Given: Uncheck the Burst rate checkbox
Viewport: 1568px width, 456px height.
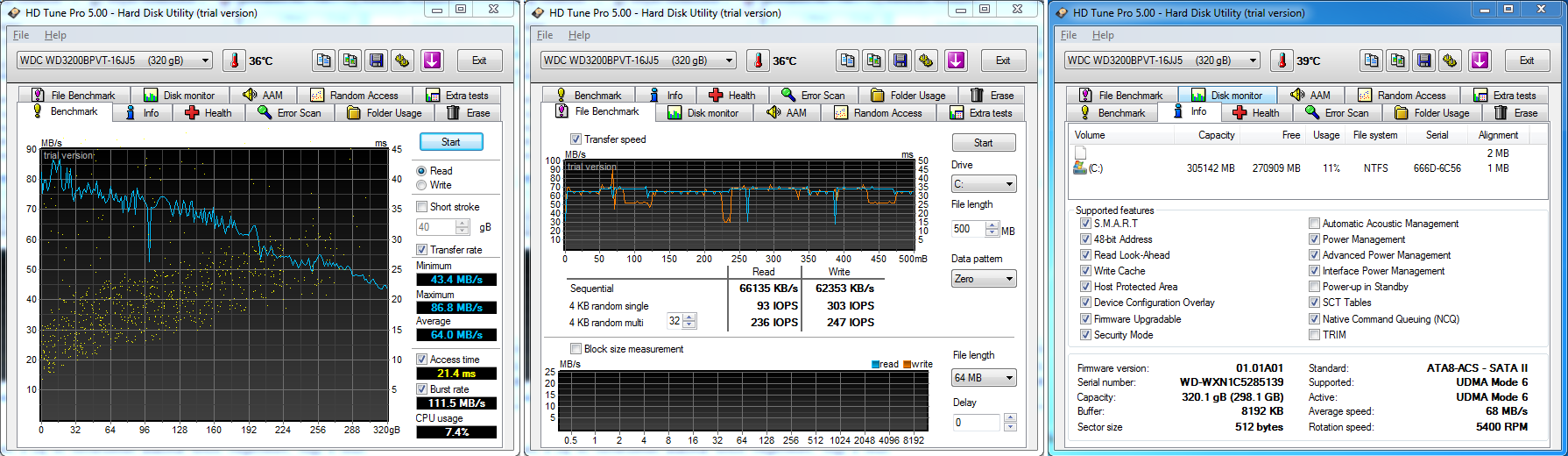Looking at the screenshot, I should 422,389.
